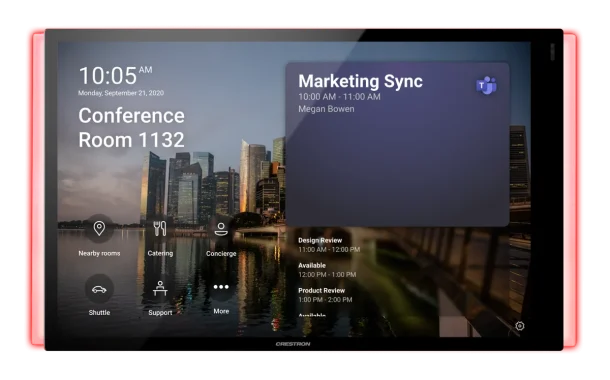Image resolution: width=610 pixels, height=380 pixels.
Task: Select the Marketing Sync meeting card
Action: pyautogui.click(x=397, y=145)
